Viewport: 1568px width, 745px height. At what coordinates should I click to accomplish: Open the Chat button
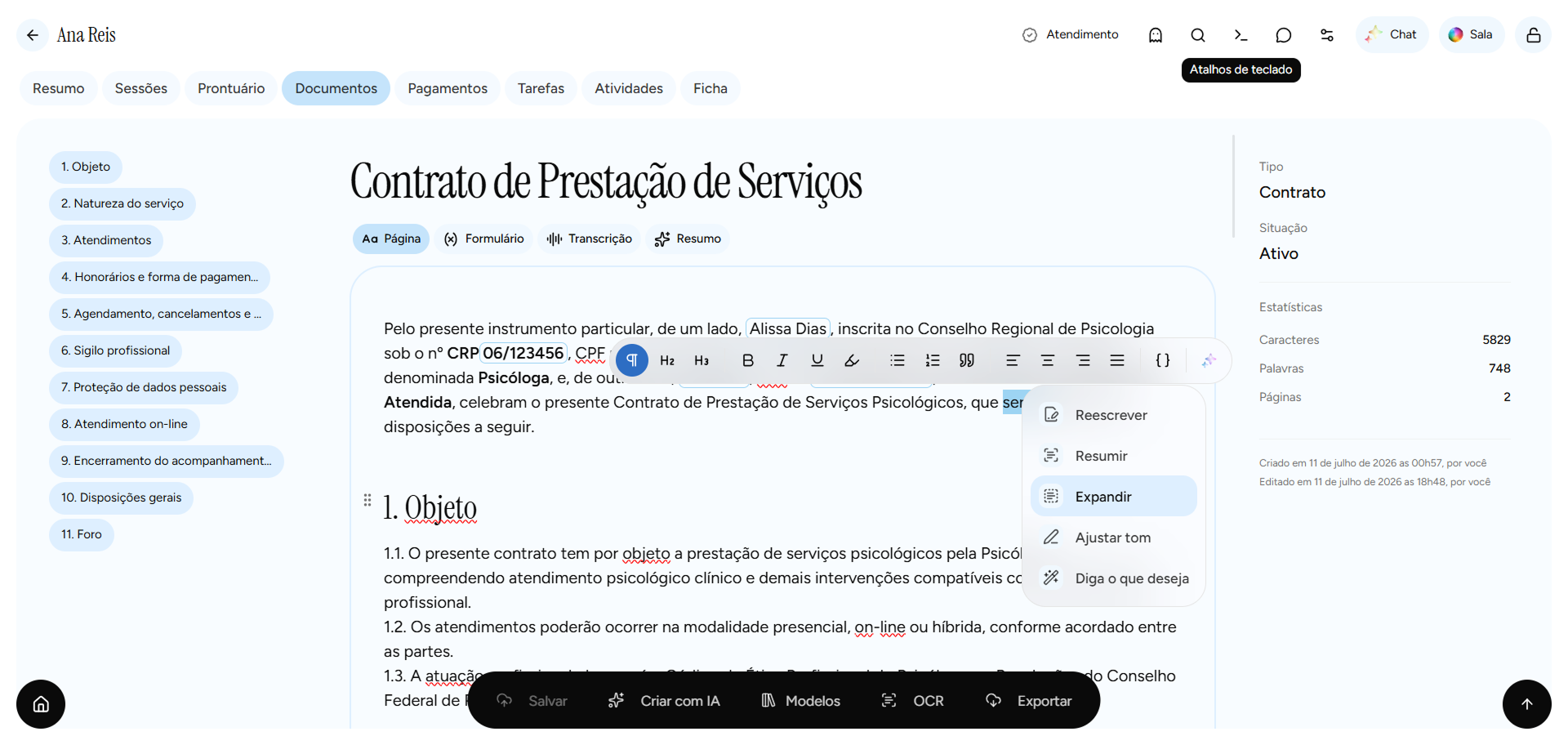coord(1392,35)
